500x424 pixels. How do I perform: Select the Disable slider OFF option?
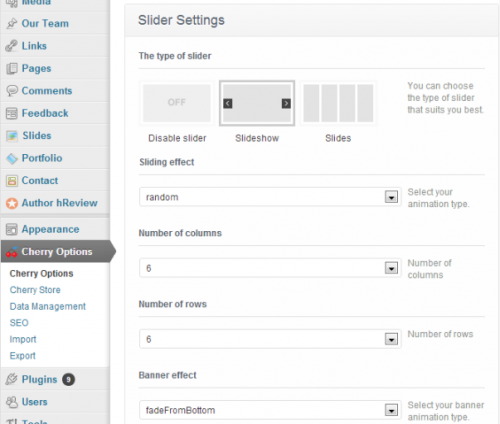(177, 103)
